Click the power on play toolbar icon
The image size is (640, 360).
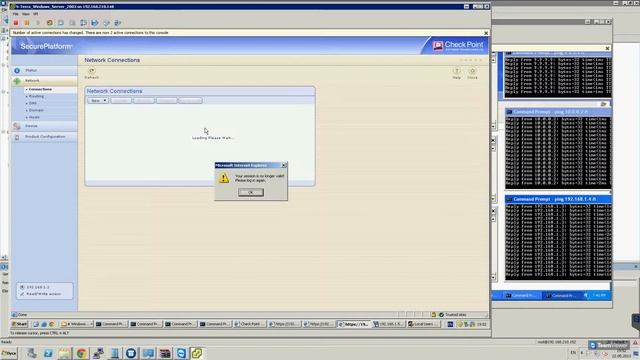pos(38,23)
